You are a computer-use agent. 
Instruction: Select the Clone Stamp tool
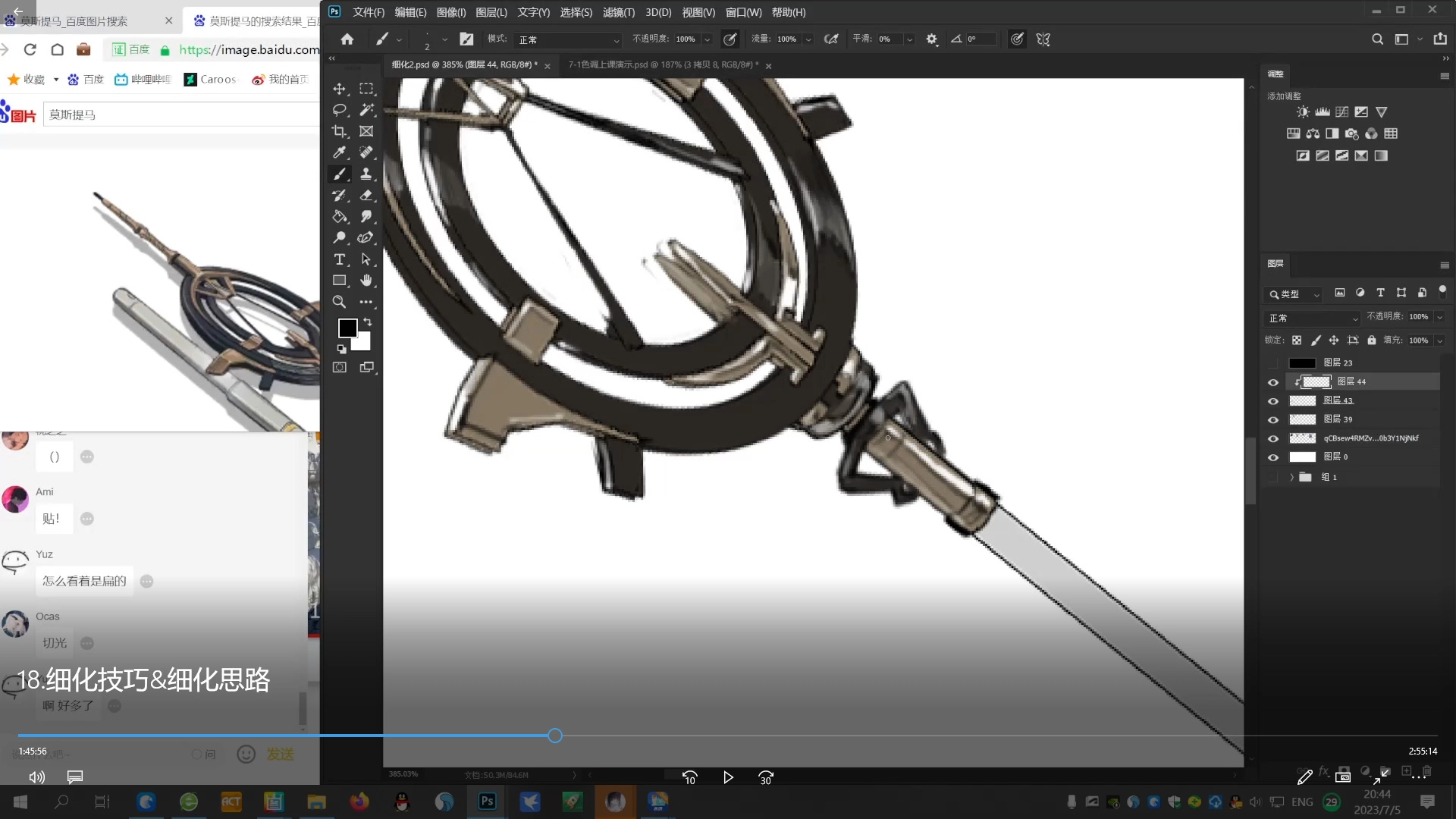(366, 174)
